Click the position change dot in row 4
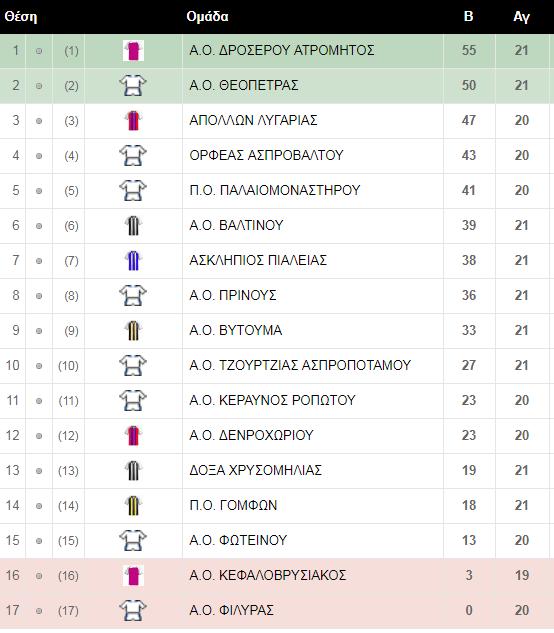Image resolution: width=554 pixels, height=633 pixels. point(39,156)
